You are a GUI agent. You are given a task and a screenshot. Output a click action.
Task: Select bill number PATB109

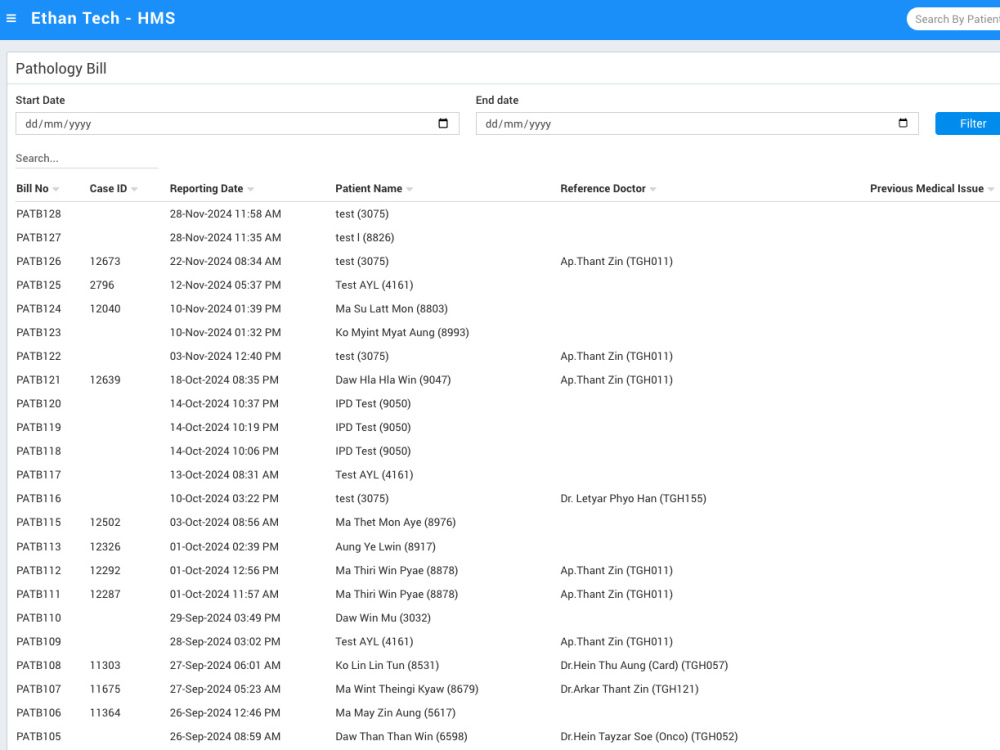click(x=38, y=642)
